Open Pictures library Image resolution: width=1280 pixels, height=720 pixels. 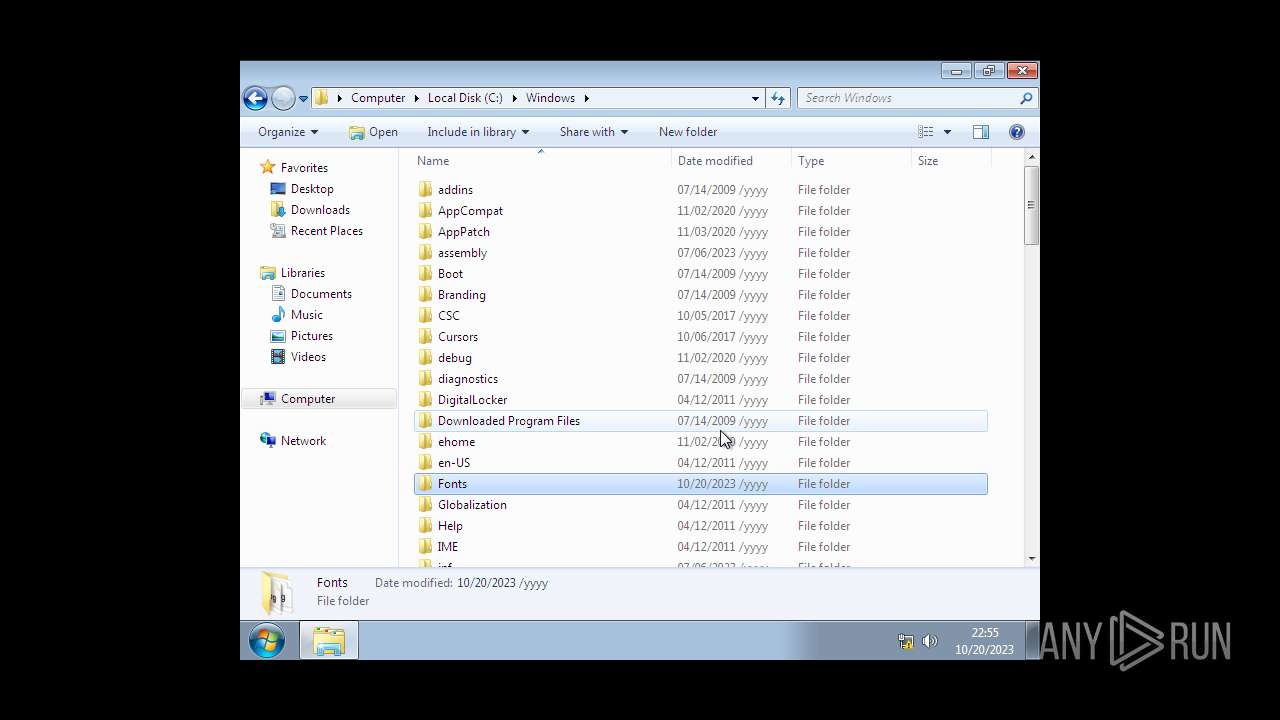[311, 336]
